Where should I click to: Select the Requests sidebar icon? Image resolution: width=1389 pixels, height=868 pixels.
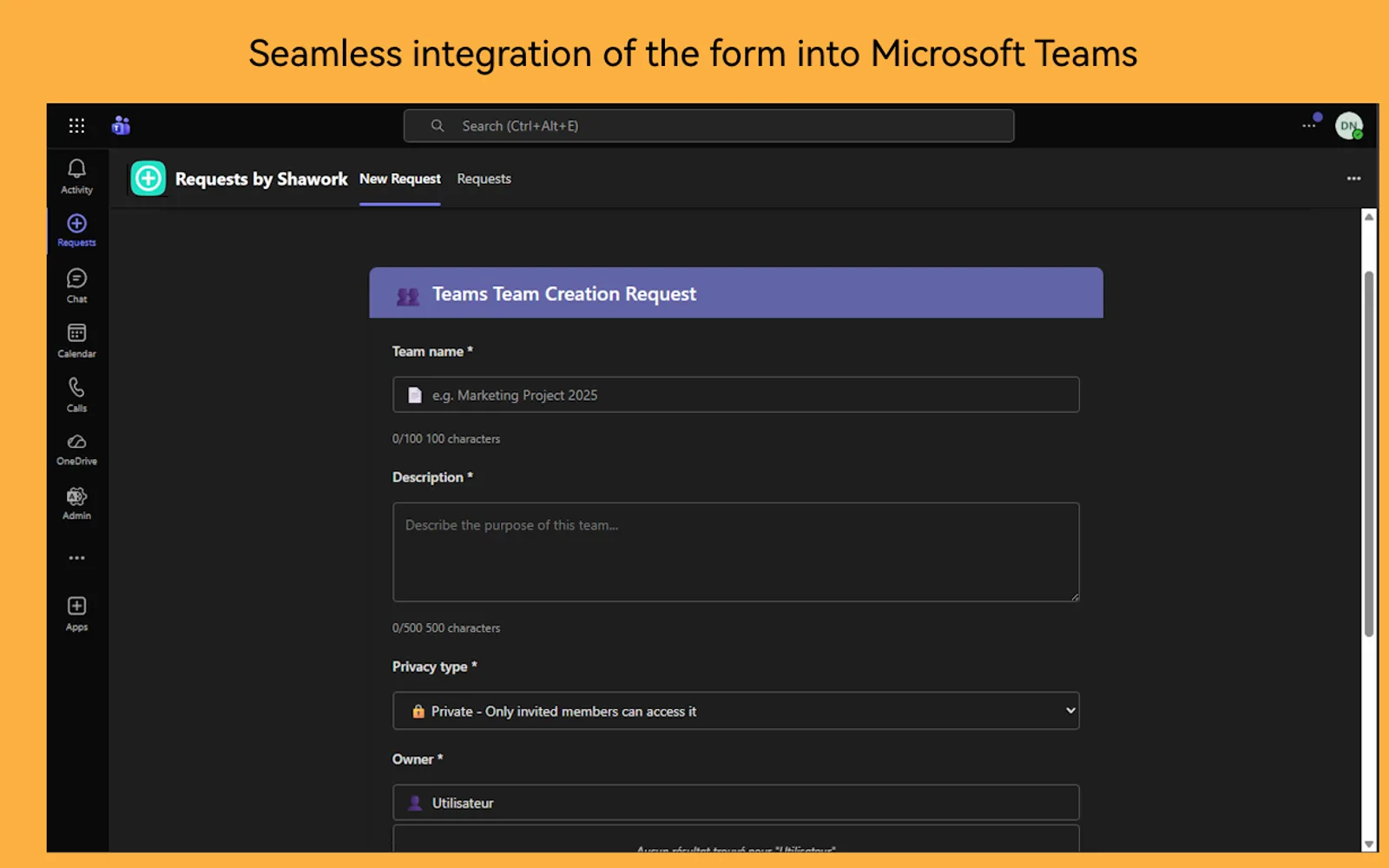point(76,231)
